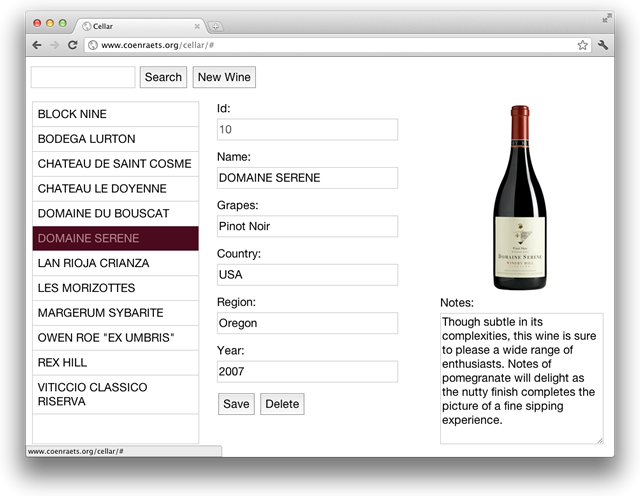Close the Cellar tab
The width and height of the screenshot is (640, 496).
[x=197, y=26]
